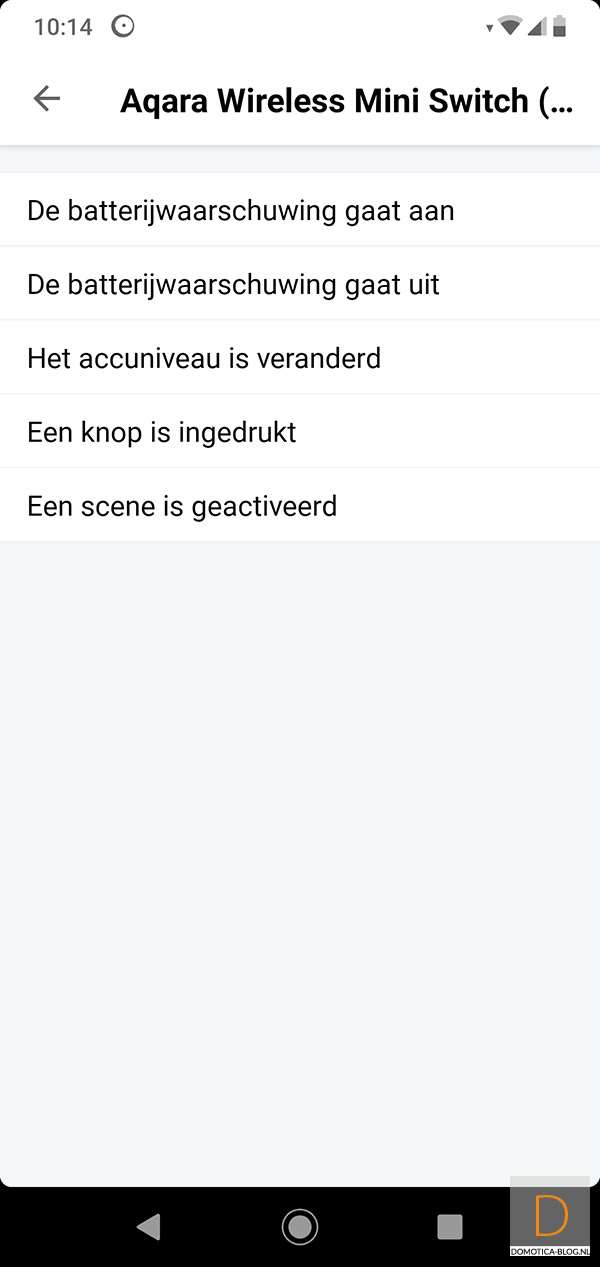Select 'De batterijwaarschuwing gaat uit' trigger
Viewport: 600px width, 1267px height.
click(233, 284)
